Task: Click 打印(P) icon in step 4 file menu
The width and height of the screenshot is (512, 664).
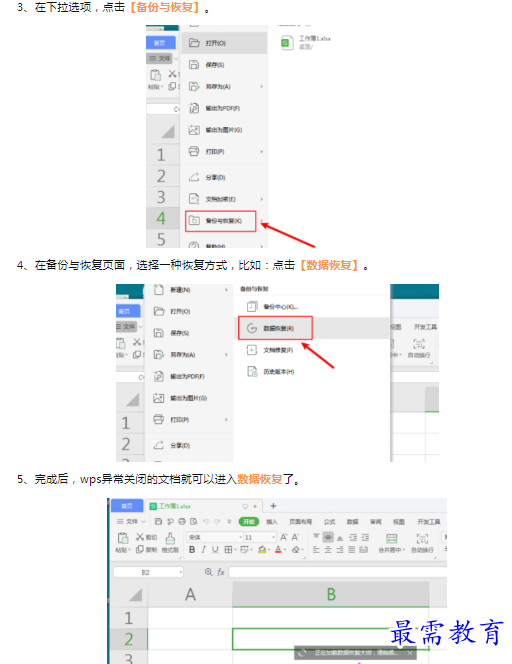Action: pos(158,419)
